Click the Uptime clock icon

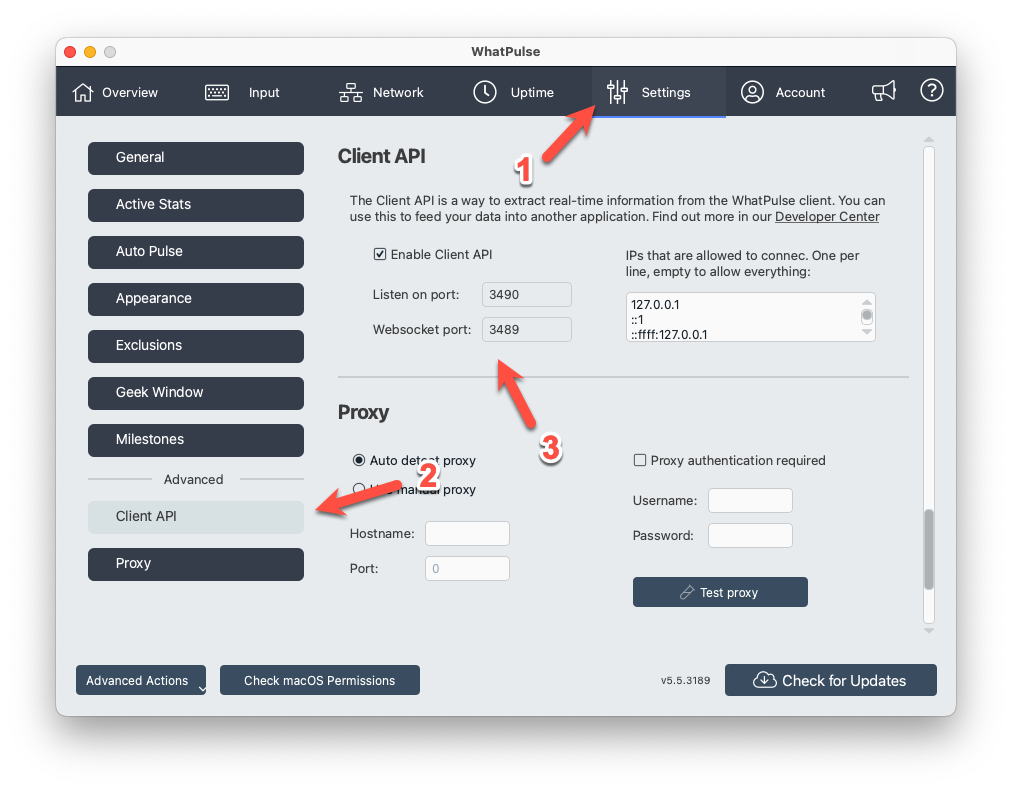coord(485,92)
